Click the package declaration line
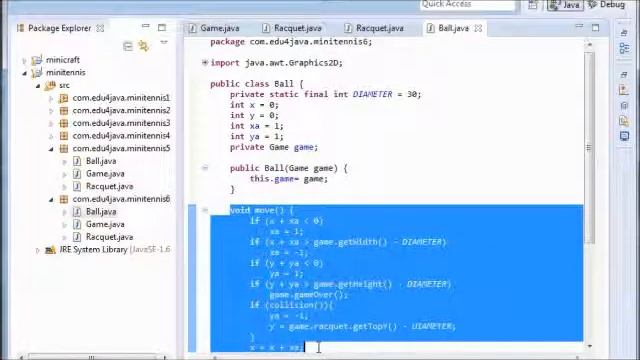The height and width of the screenshot is (360, 640). point(291,42)
